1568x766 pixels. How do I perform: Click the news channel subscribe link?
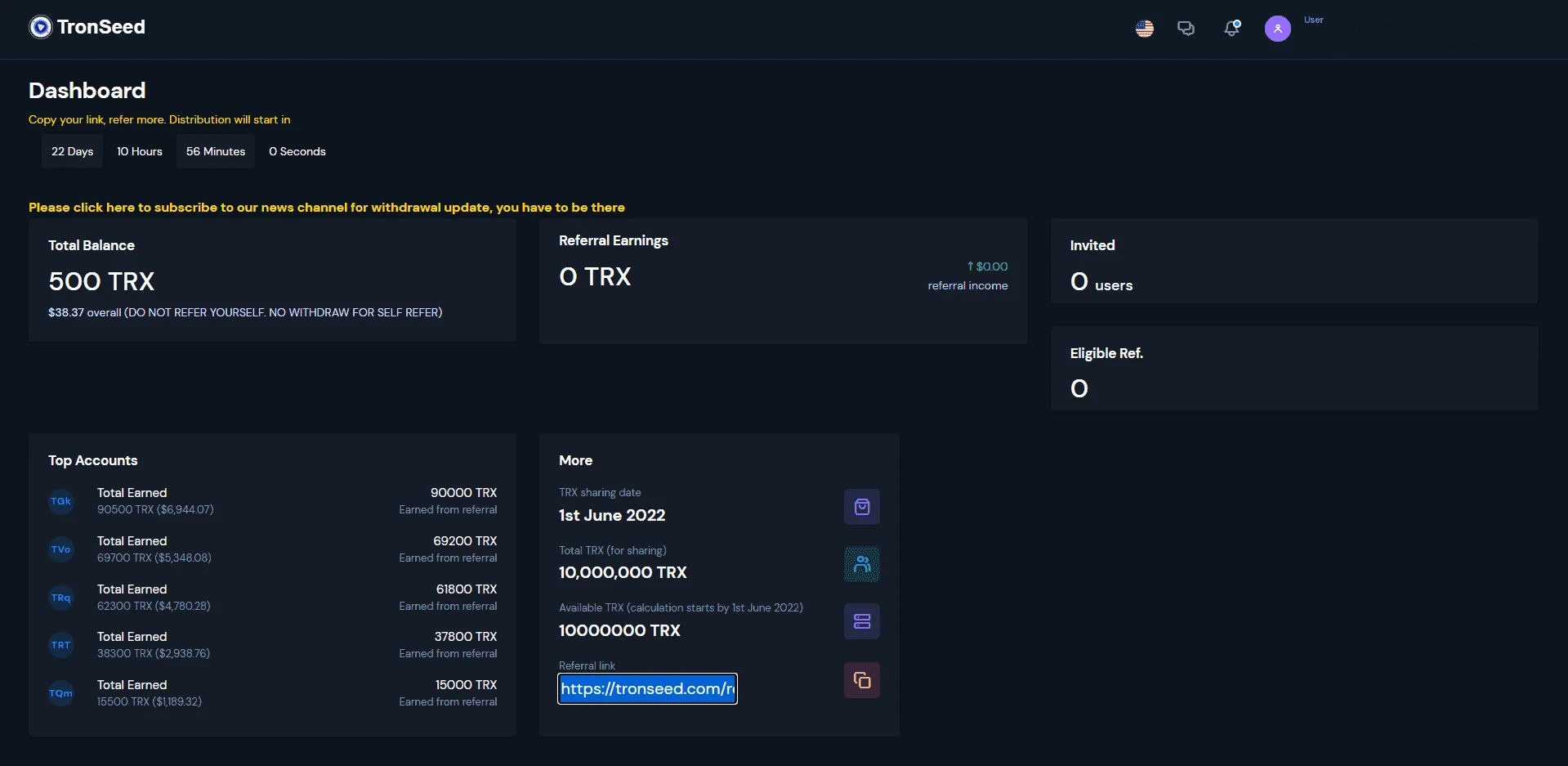[327, 208]
